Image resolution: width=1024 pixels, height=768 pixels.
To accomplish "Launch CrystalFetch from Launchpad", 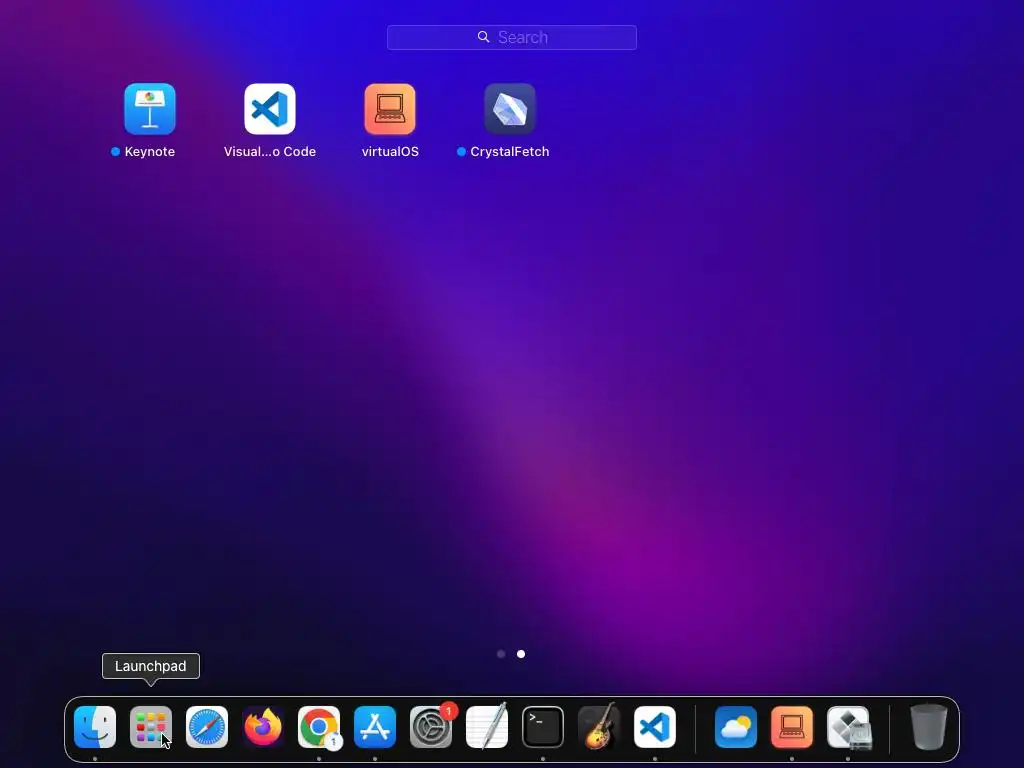I will [510, 108].
